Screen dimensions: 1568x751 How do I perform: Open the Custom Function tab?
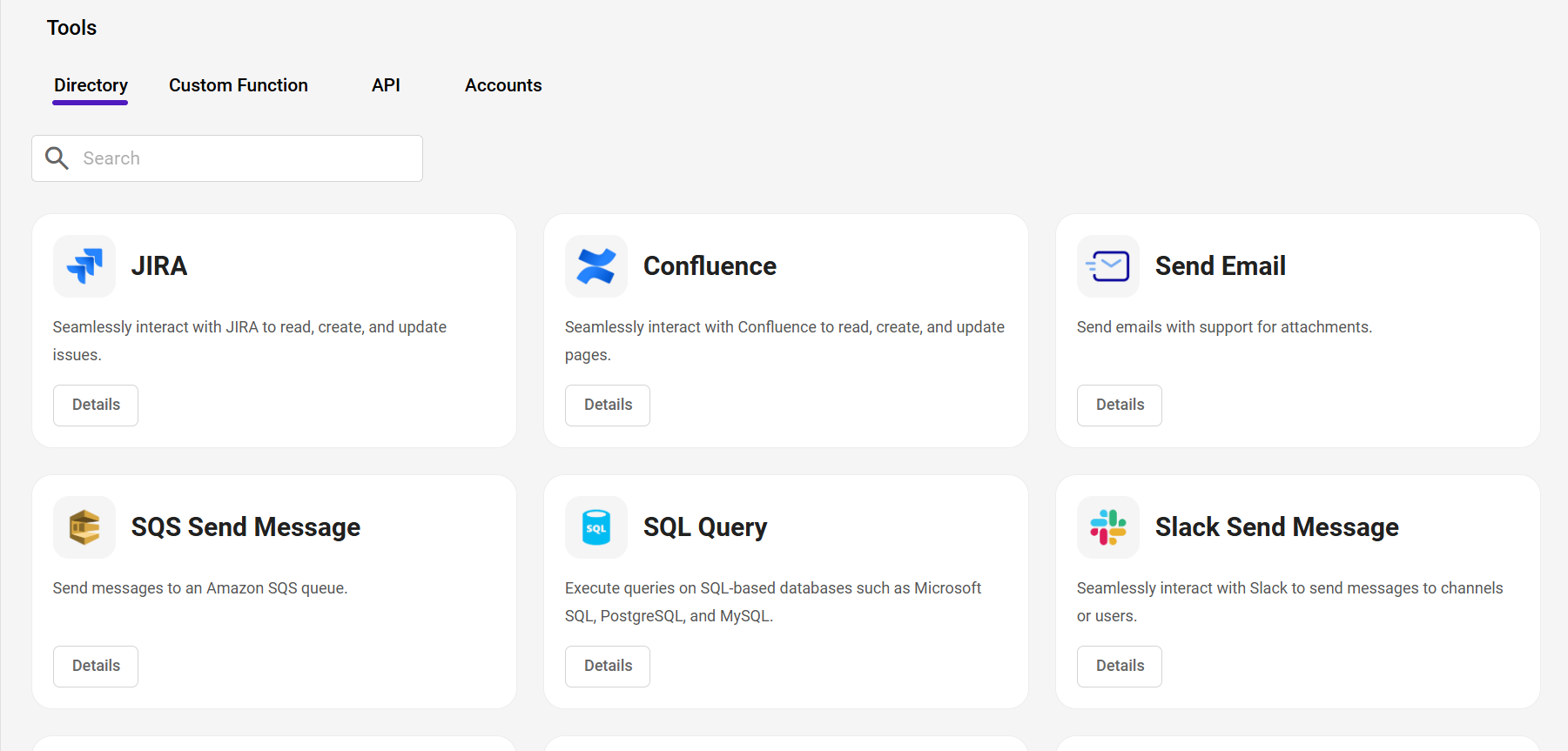(239, 85)
